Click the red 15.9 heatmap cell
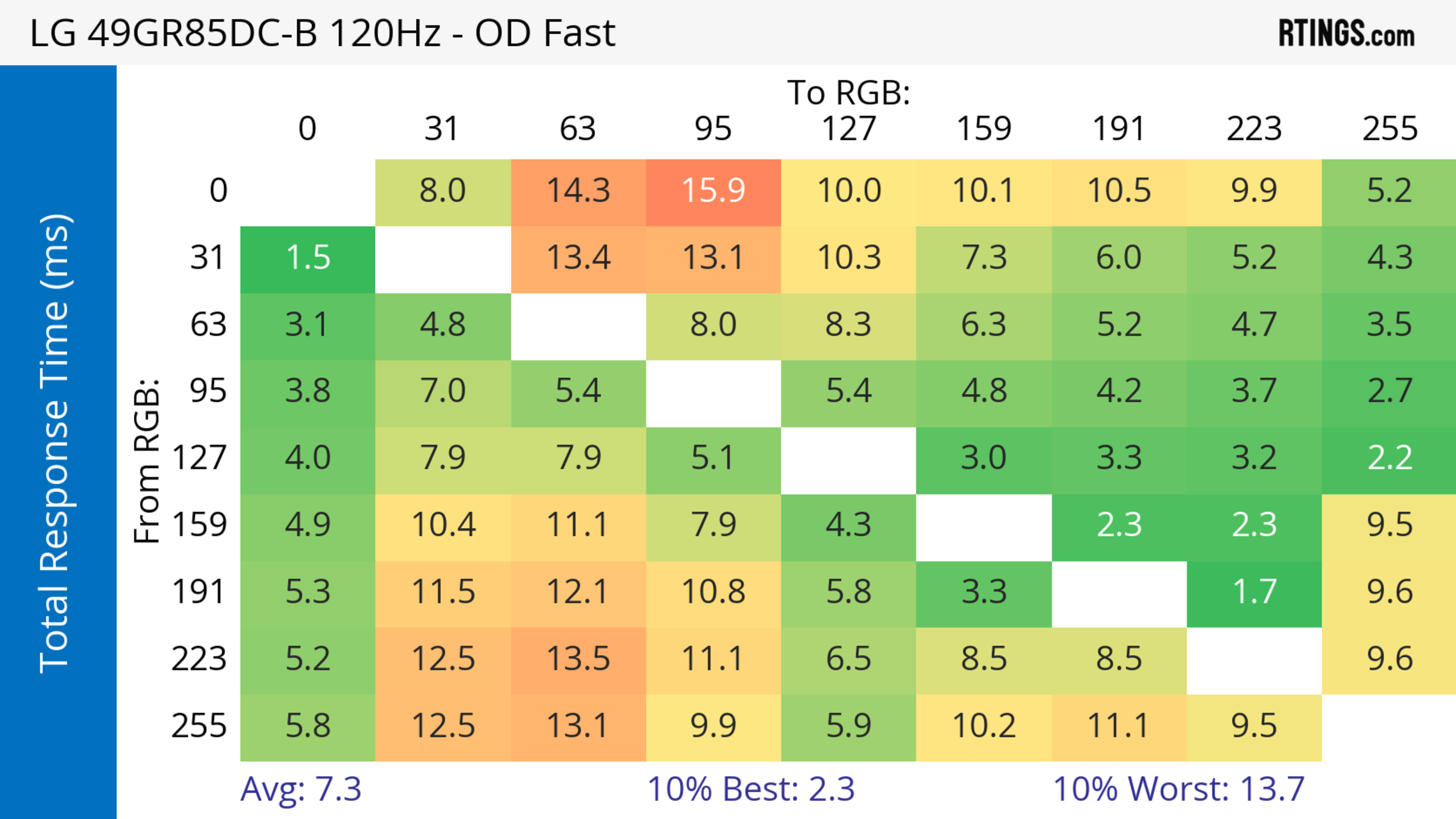The height and width of the screenshot is (819, 1456). pos(713,191)
